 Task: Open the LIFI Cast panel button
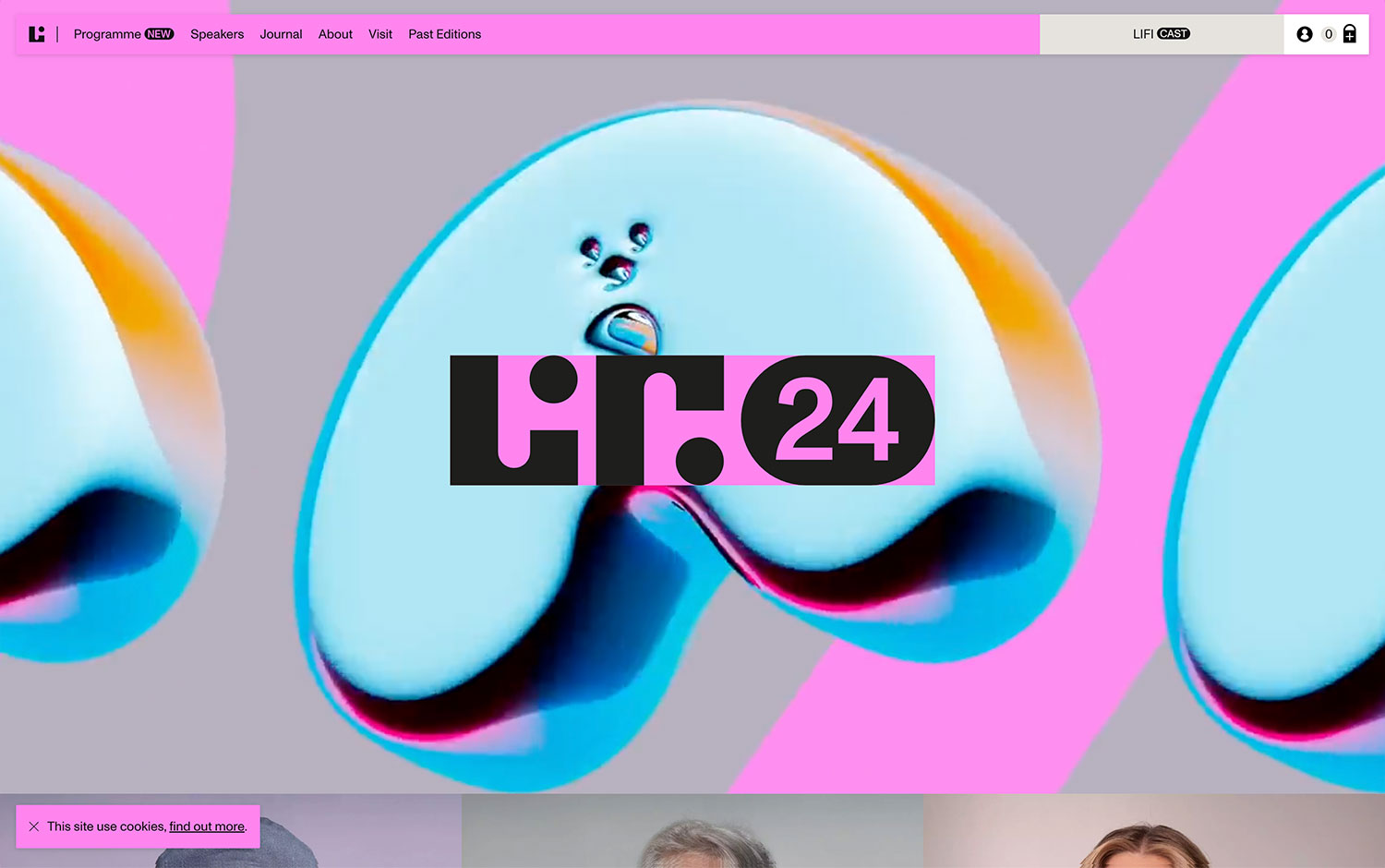[1161, 34]
